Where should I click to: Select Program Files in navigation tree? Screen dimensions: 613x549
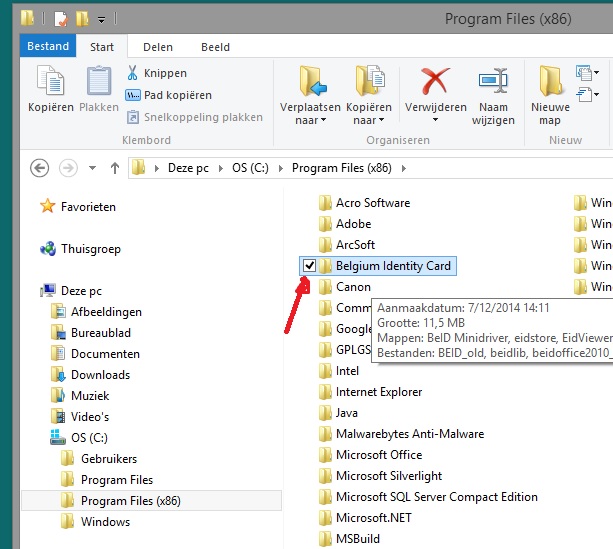pyautogui.click(x=117, y=480)
